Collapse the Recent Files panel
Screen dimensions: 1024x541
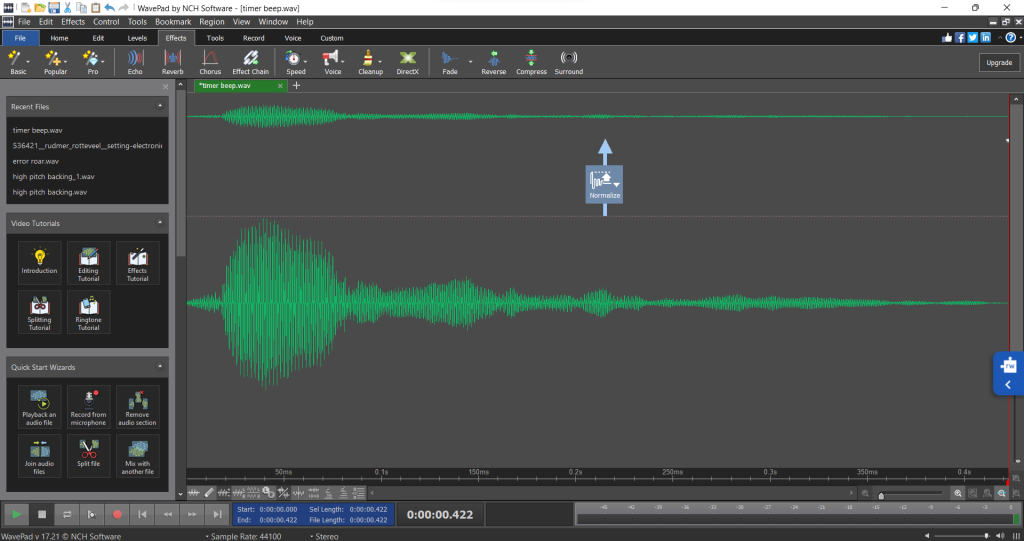click(160, 105)
